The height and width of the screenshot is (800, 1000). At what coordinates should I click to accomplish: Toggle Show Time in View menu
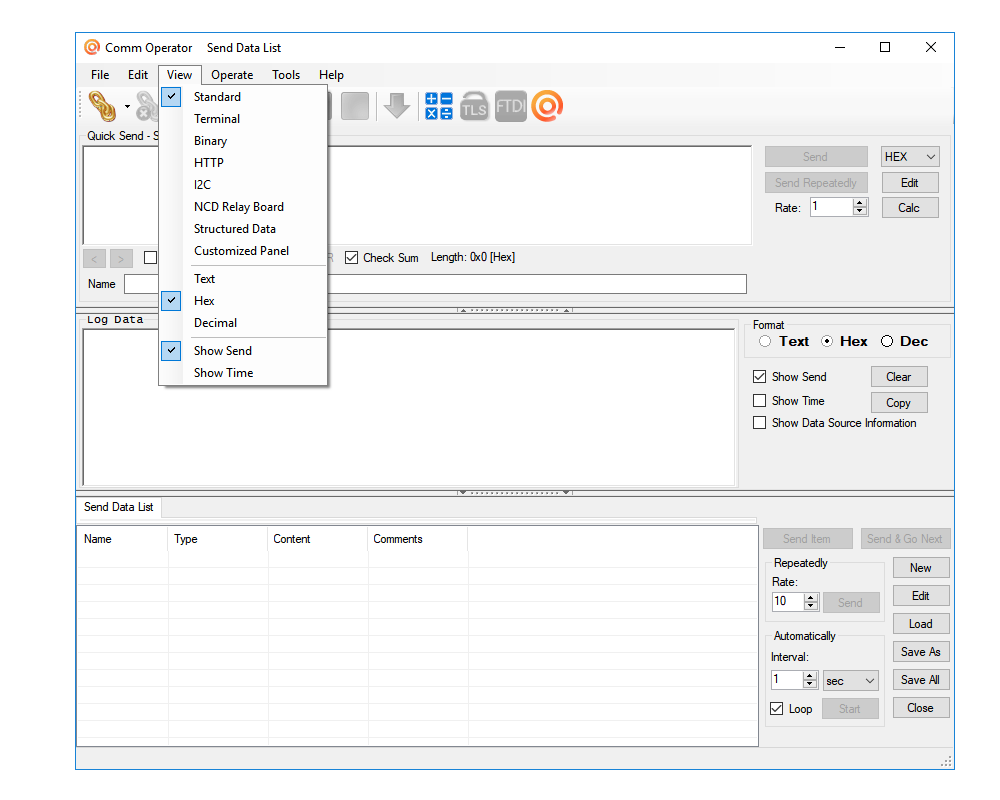(243, 373)
